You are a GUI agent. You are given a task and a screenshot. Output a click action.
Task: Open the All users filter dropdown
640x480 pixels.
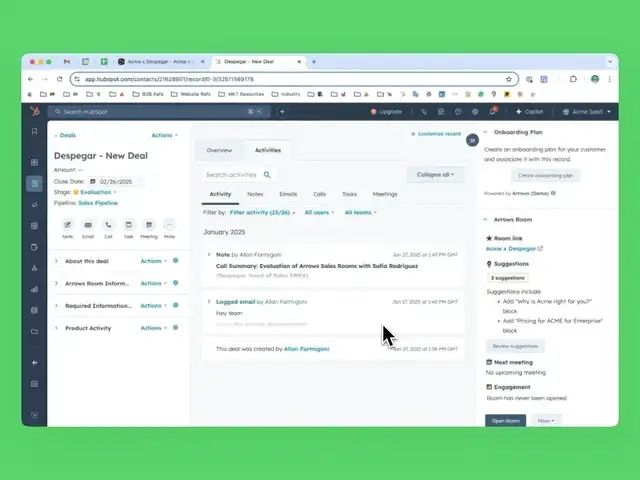(x=319, y=212)
